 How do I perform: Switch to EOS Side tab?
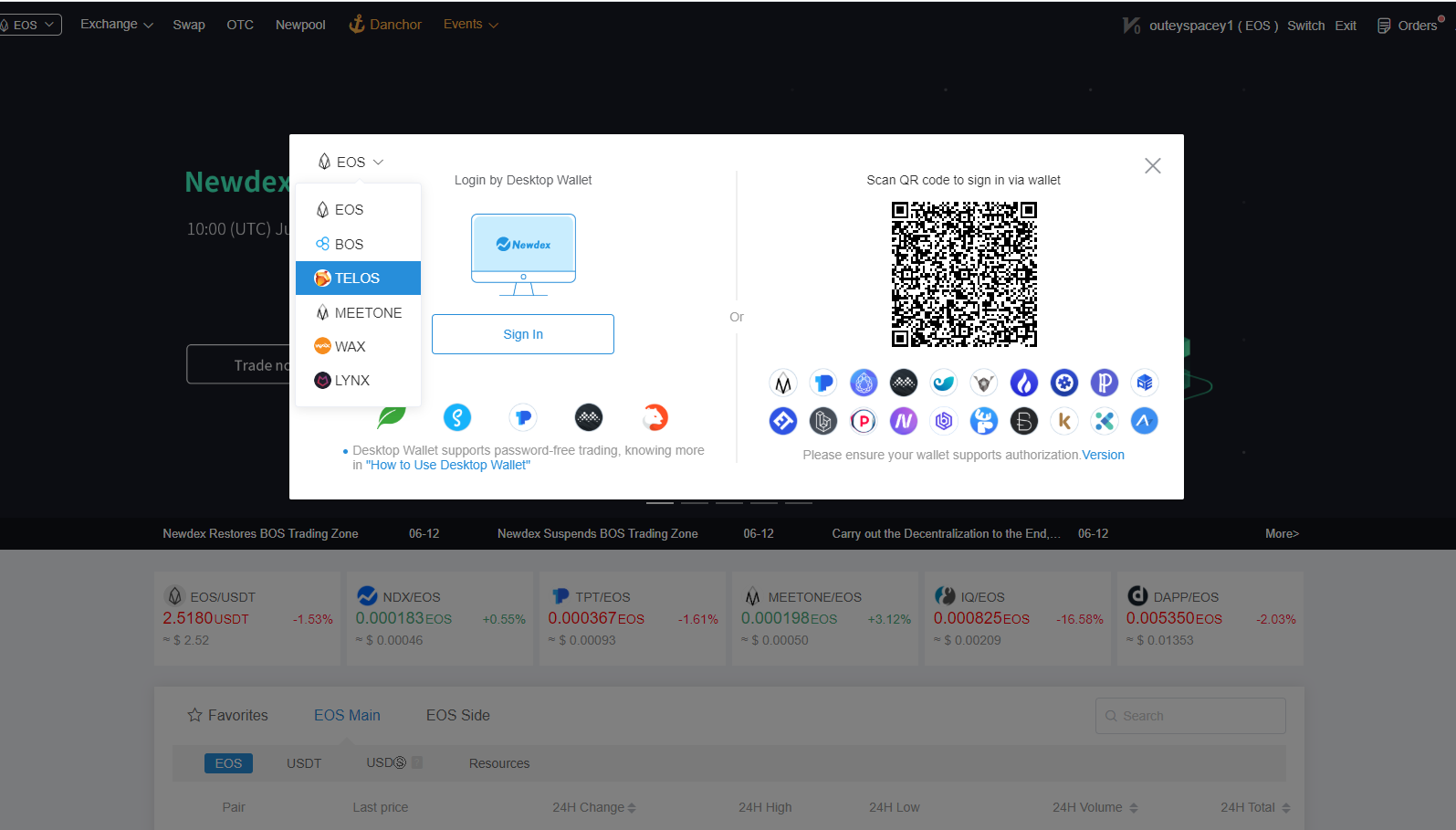click(x=458, y=715)
